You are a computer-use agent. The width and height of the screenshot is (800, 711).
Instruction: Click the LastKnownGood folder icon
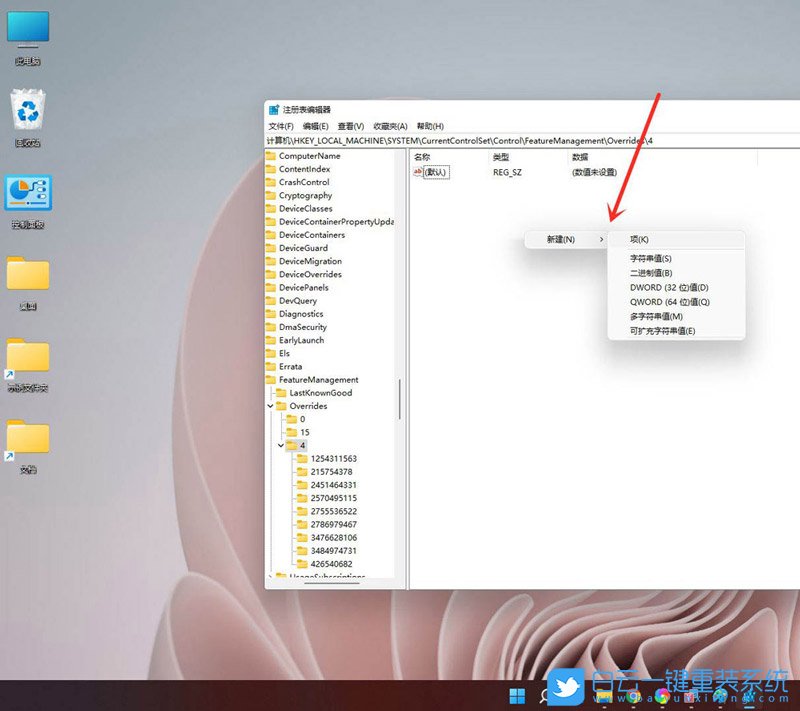click(x=281, y=393)
